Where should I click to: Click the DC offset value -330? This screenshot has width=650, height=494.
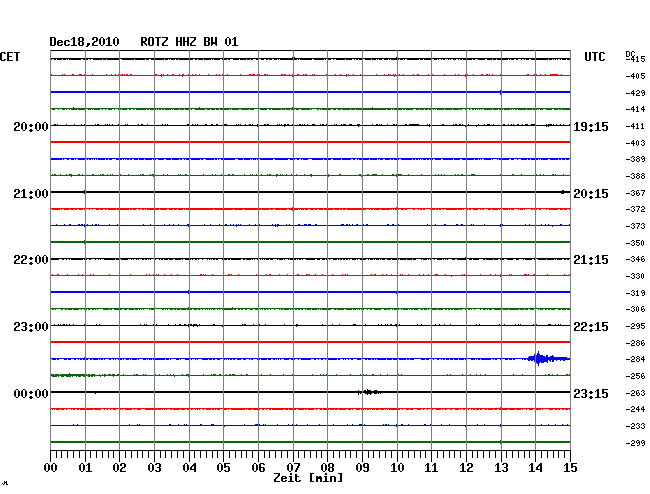click(635, 276)
